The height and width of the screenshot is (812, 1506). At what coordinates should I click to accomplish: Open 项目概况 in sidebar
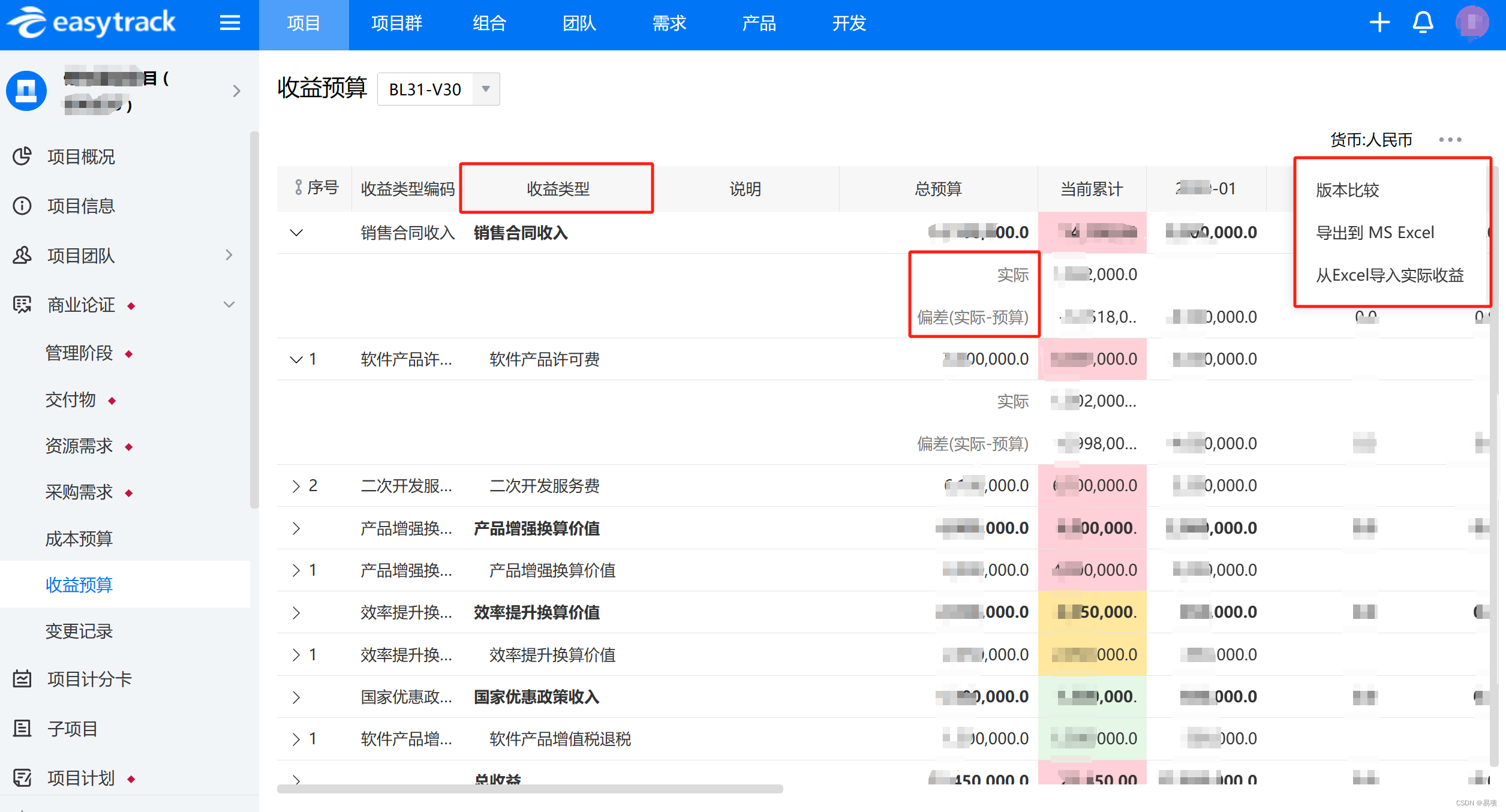pyautogui.click(x=81, y=157)
